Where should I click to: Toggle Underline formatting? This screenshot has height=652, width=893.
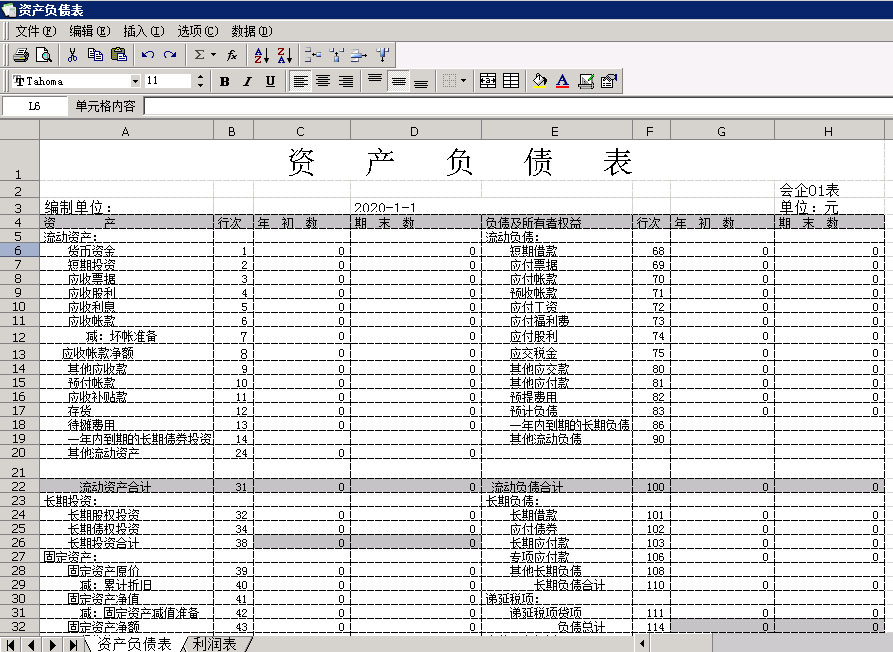[x=270, y=81]
